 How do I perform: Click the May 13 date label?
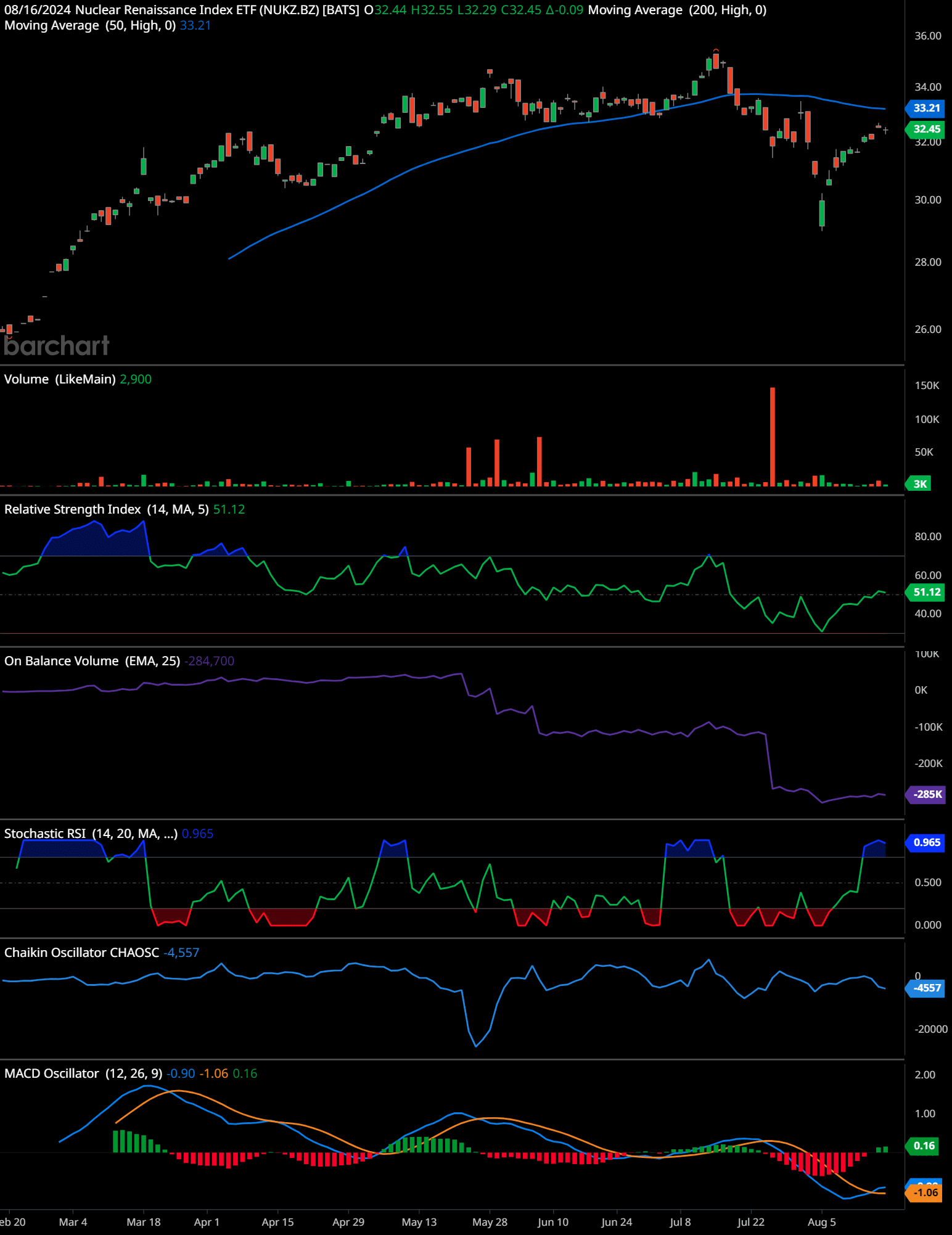pos(419,1222)
